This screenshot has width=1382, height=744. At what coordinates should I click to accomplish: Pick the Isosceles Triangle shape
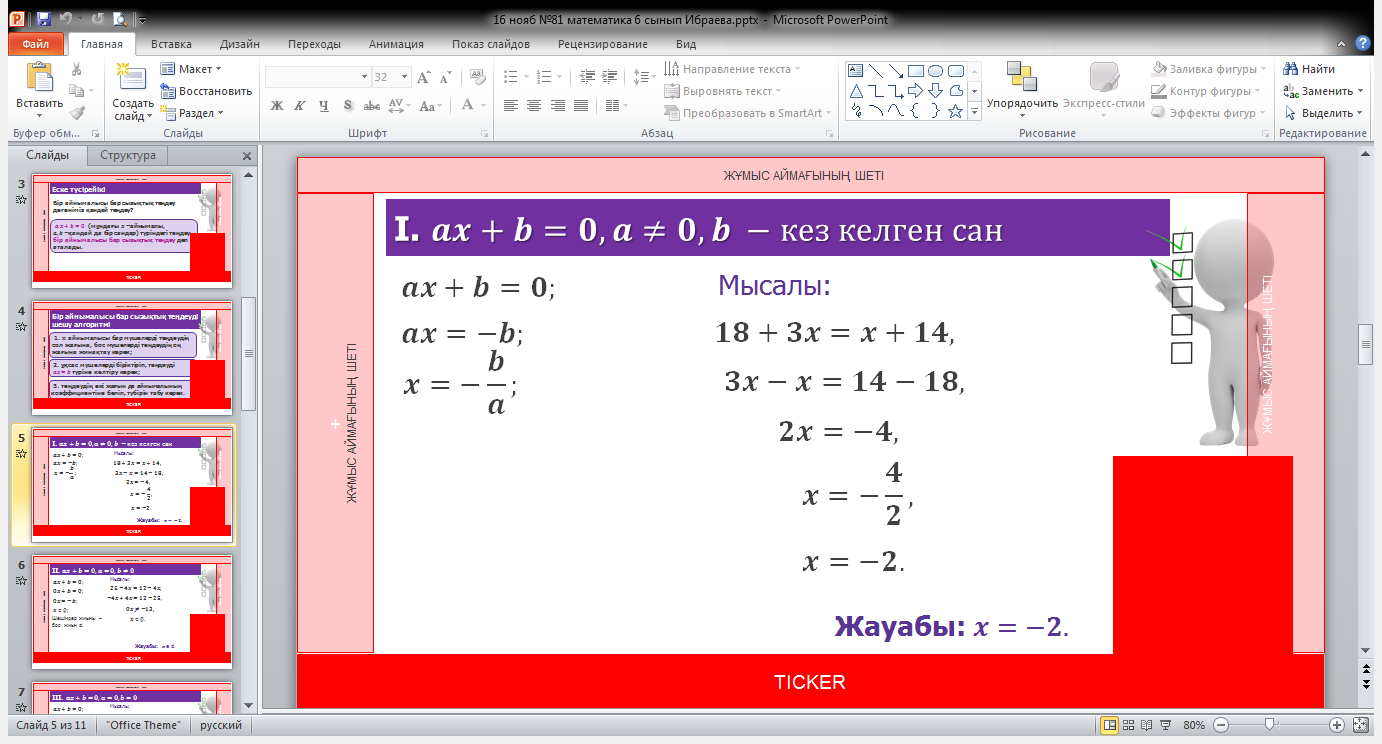(855, 91)
